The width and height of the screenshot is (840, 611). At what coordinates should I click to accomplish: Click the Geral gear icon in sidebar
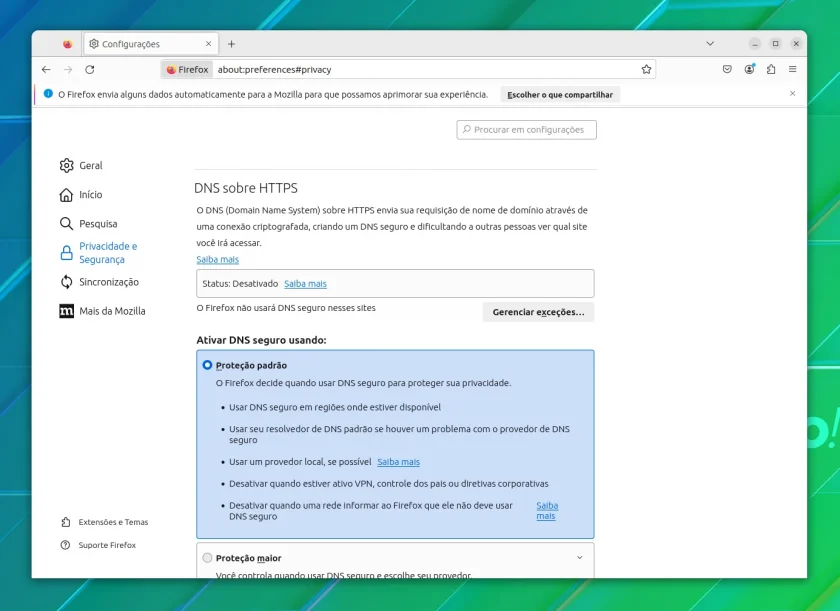pos(66,165)
